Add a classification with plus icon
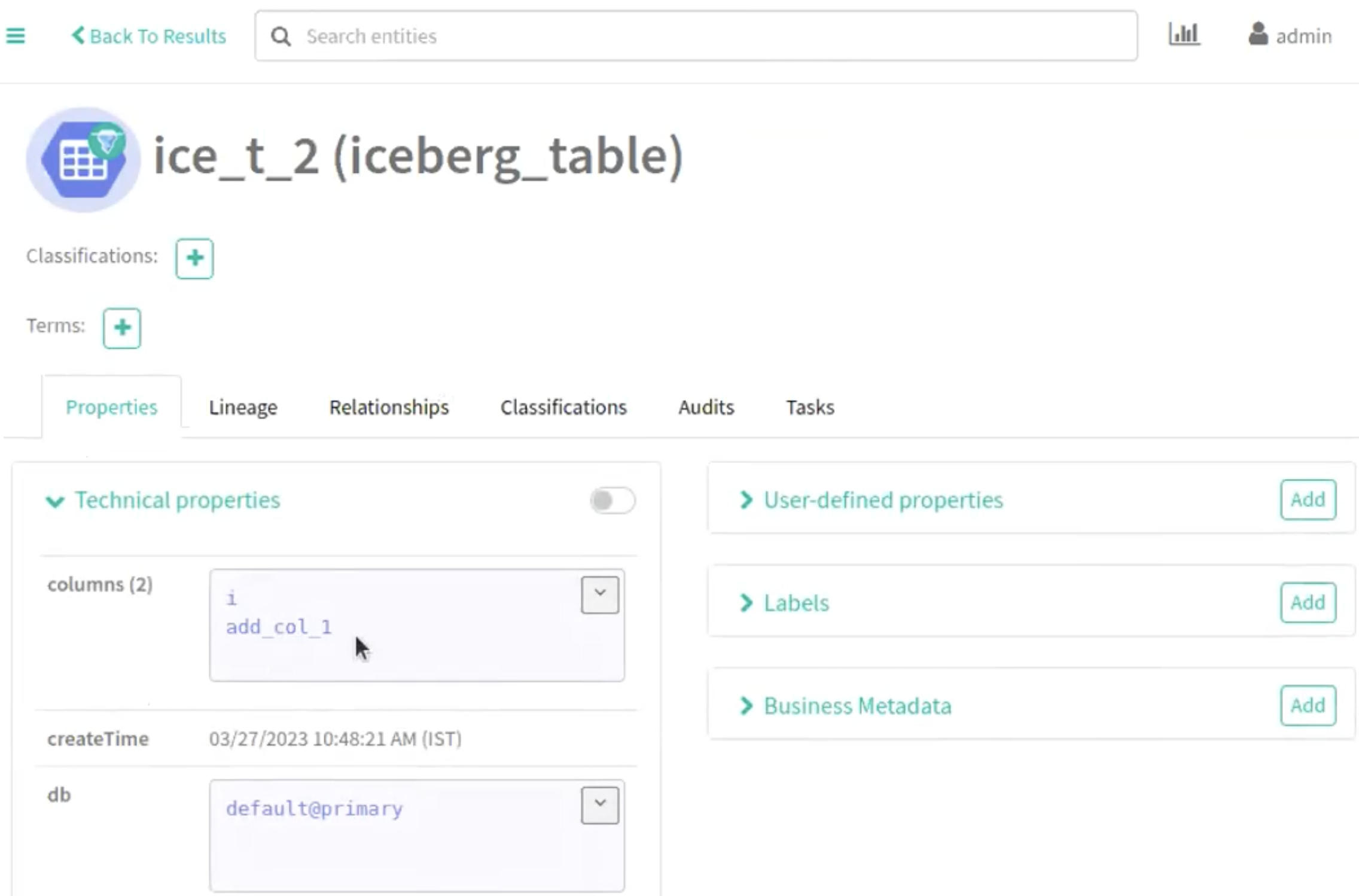The image size is (1359, 896). (194, 258)
